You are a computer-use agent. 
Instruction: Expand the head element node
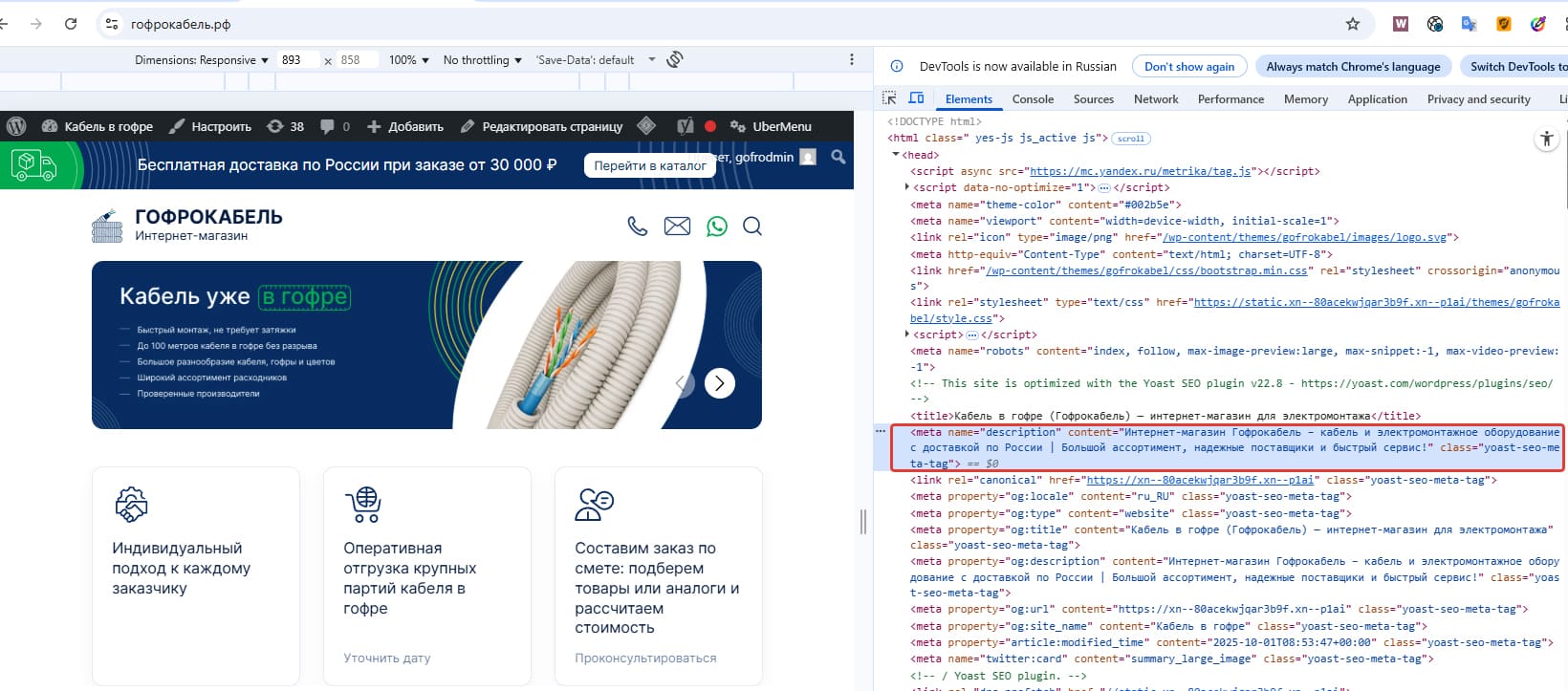pyautogui.click(x=896, y=155)
